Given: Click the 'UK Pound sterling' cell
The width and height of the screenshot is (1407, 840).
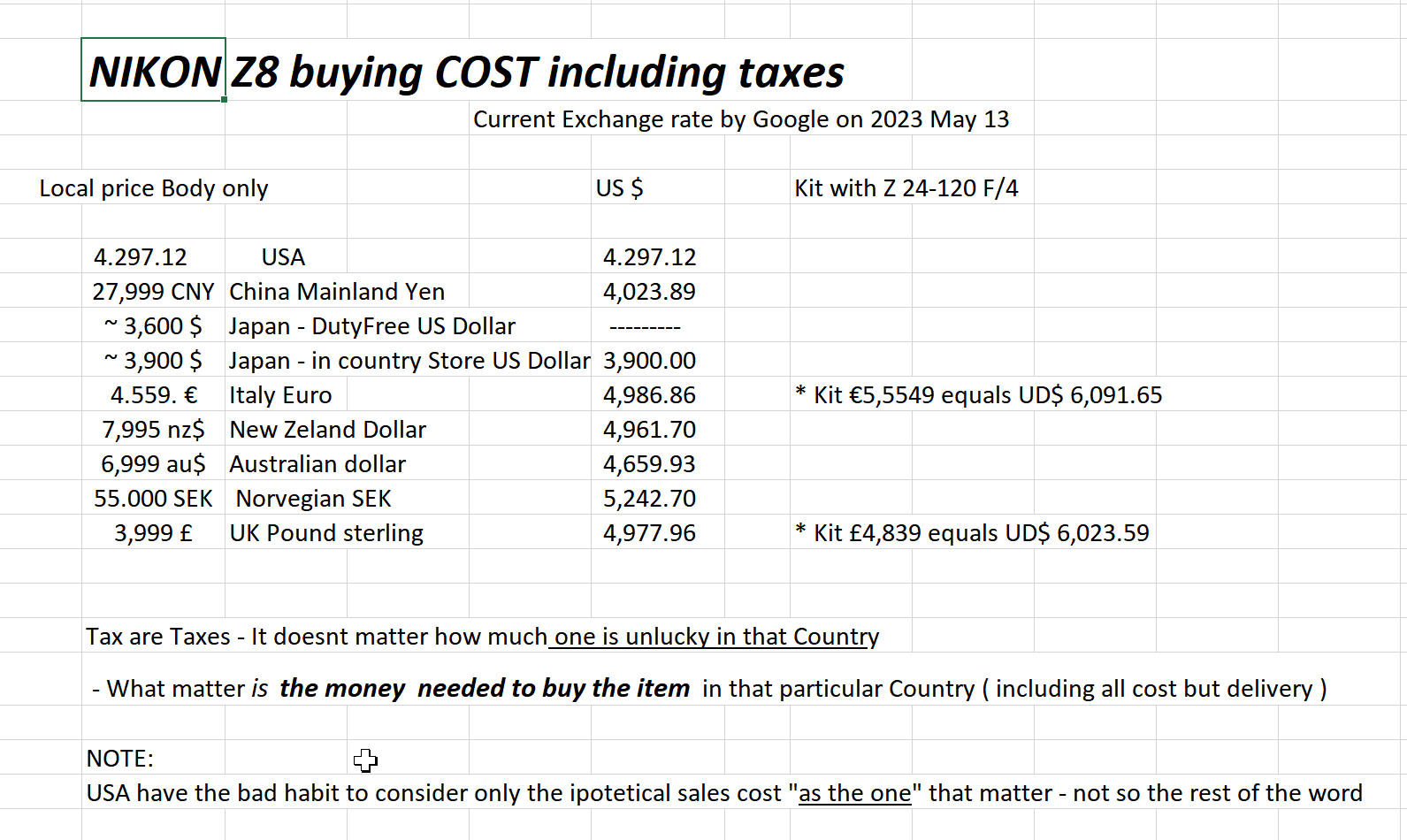Looking at the screenshot, I should point(326,533).
